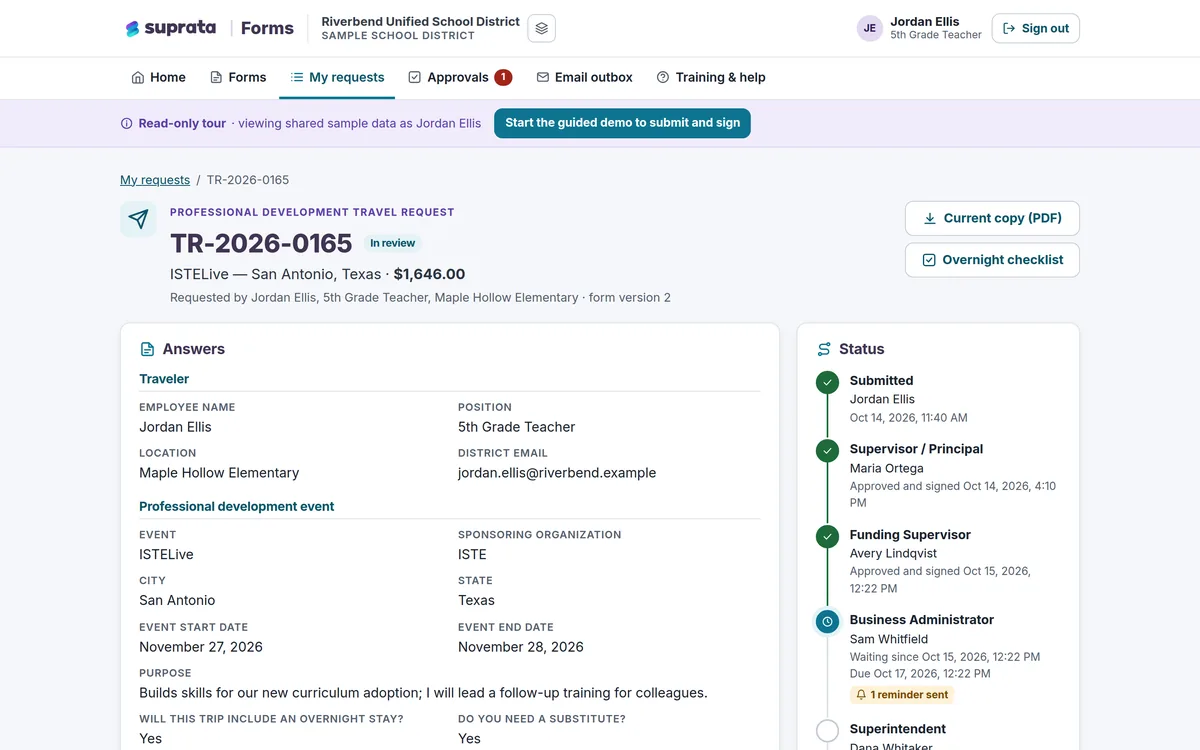Click the event start date November 27, 2026
Image resolution: width=1200 pixels, height=750 pixels.
click(x=201, y=647)
